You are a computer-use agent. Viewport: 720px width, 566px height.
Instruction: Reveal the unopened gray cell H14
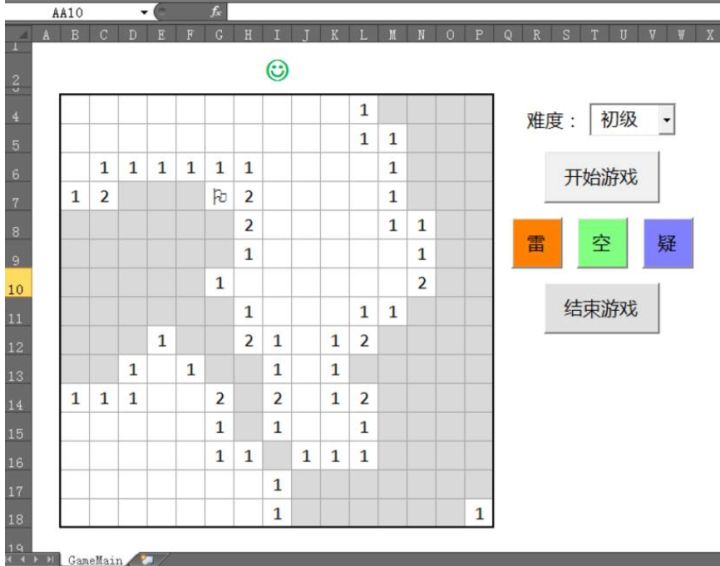248,398
